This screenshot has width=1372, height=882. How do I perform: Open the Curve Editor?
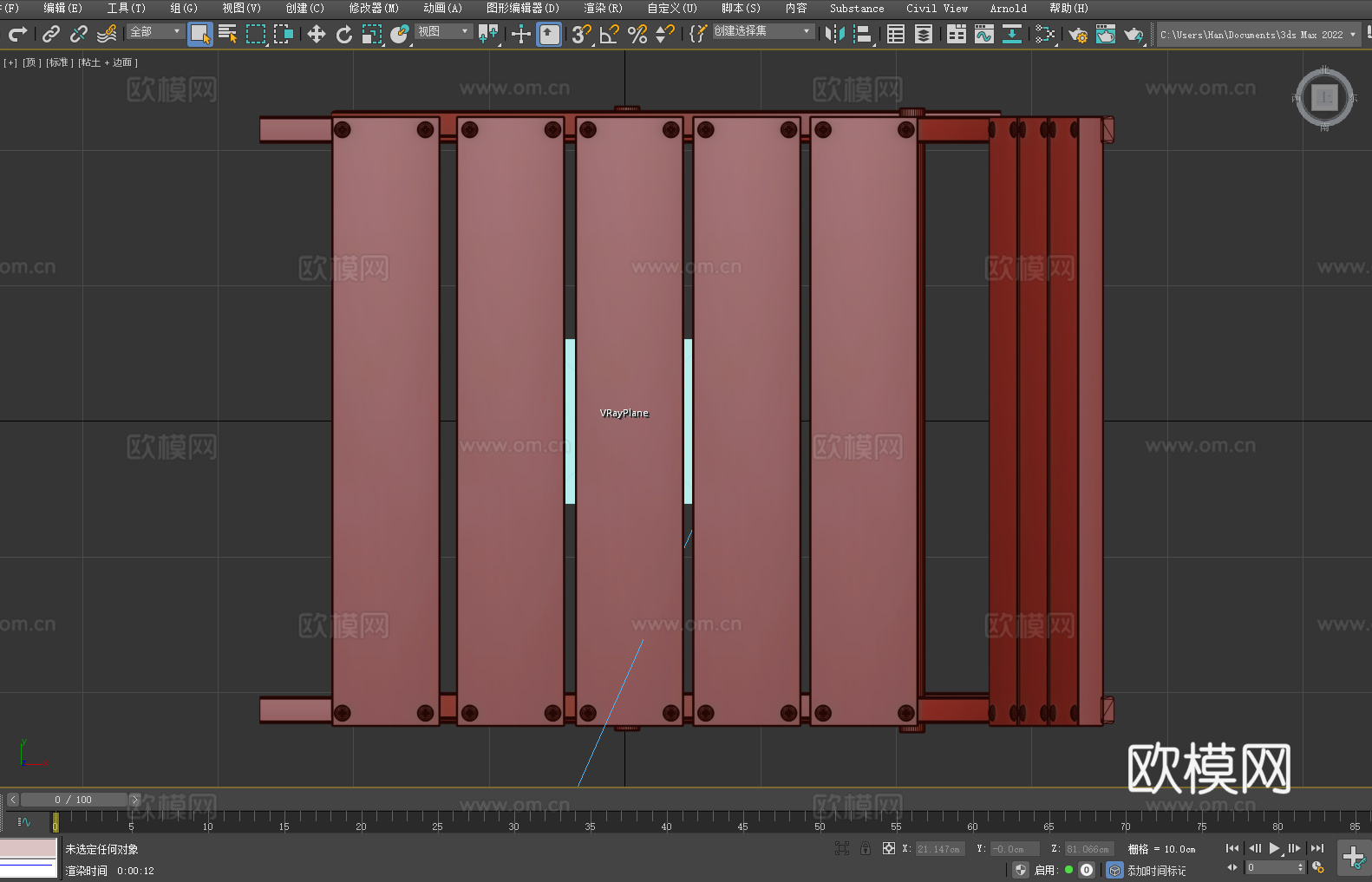(984, 34)
